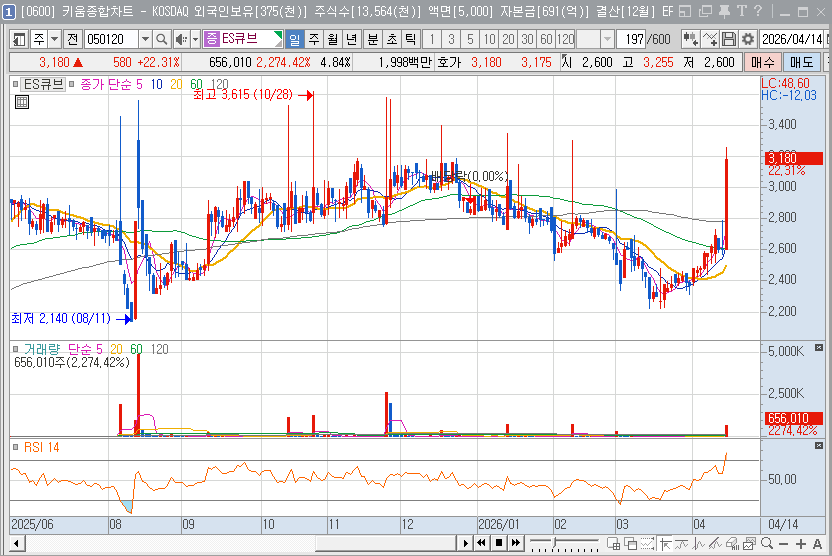Close the RSI panel with its X button
832x556 pixels.
(x=818, y=446)
